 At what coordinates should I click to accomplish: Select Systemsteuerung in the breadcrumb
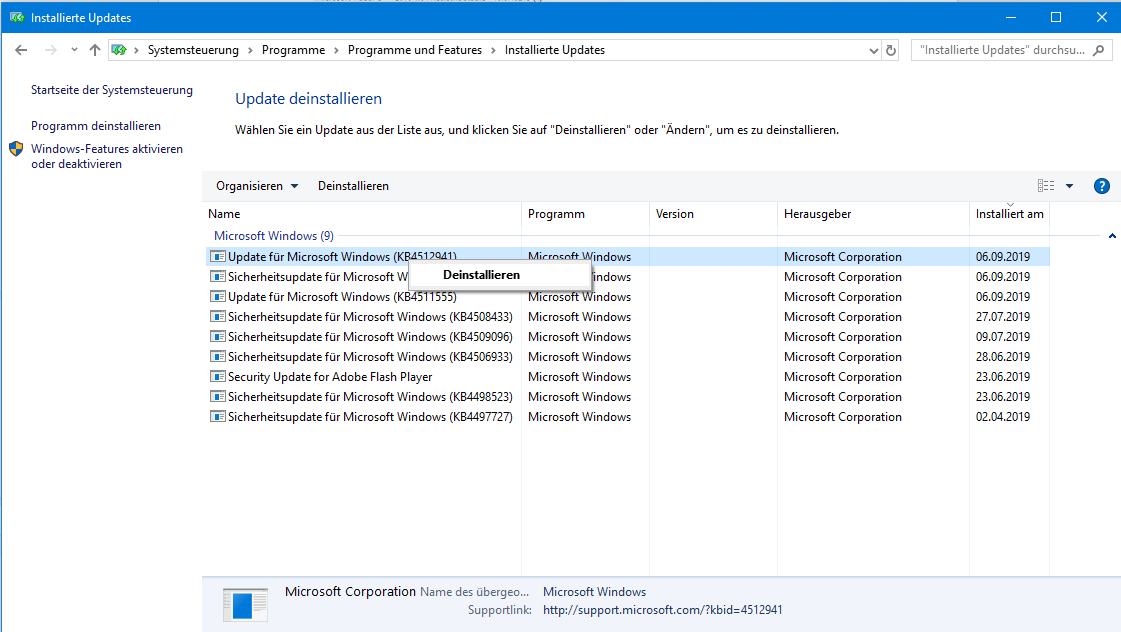[193, 50]
